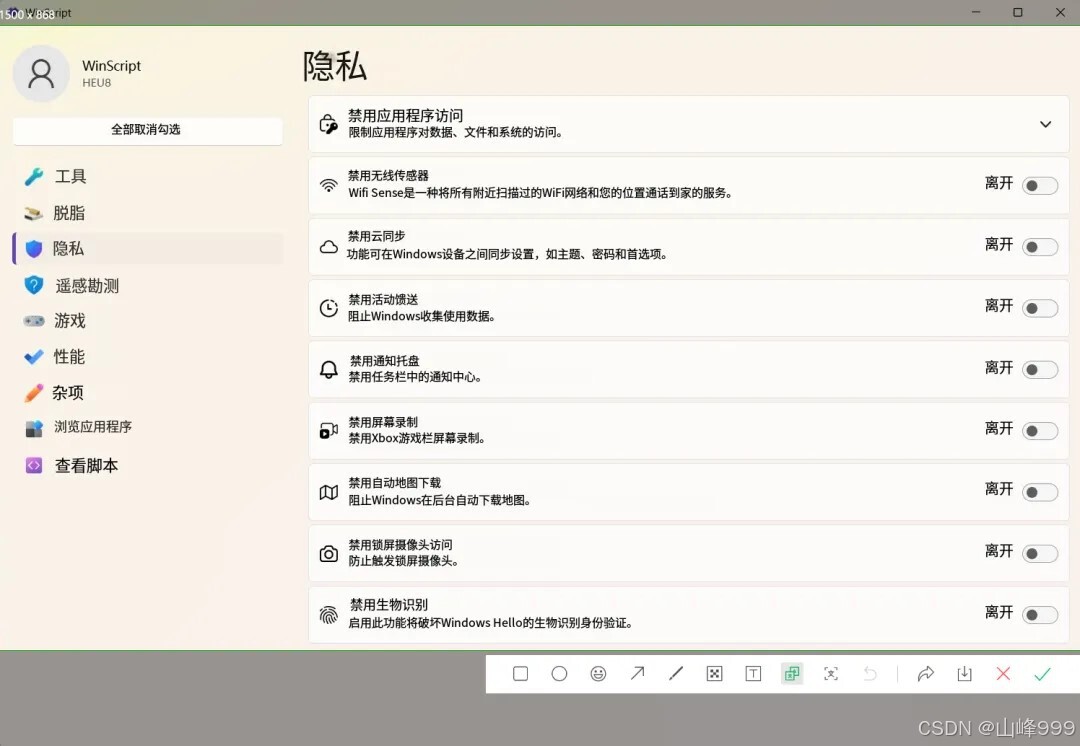Confirm screenshot with green checkmark
This screenshot has height=746, width=1080.
click(x=1042, y=674)
